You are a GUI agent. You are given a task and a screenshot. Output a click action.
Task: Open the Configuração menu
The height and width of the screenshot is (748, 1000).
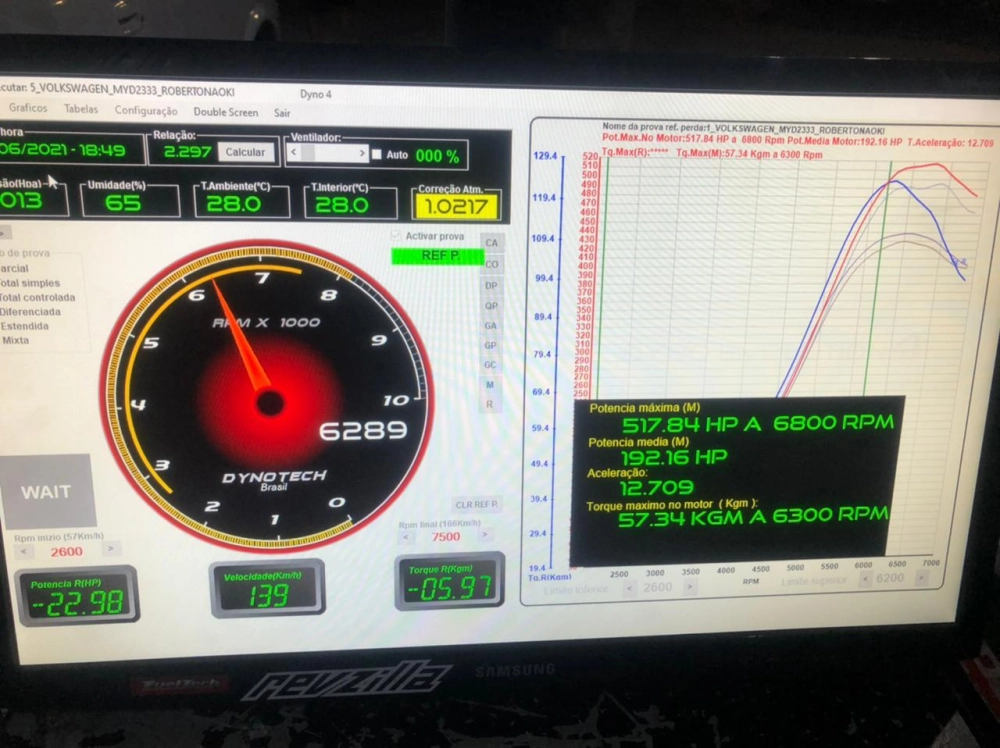[146, 110]
